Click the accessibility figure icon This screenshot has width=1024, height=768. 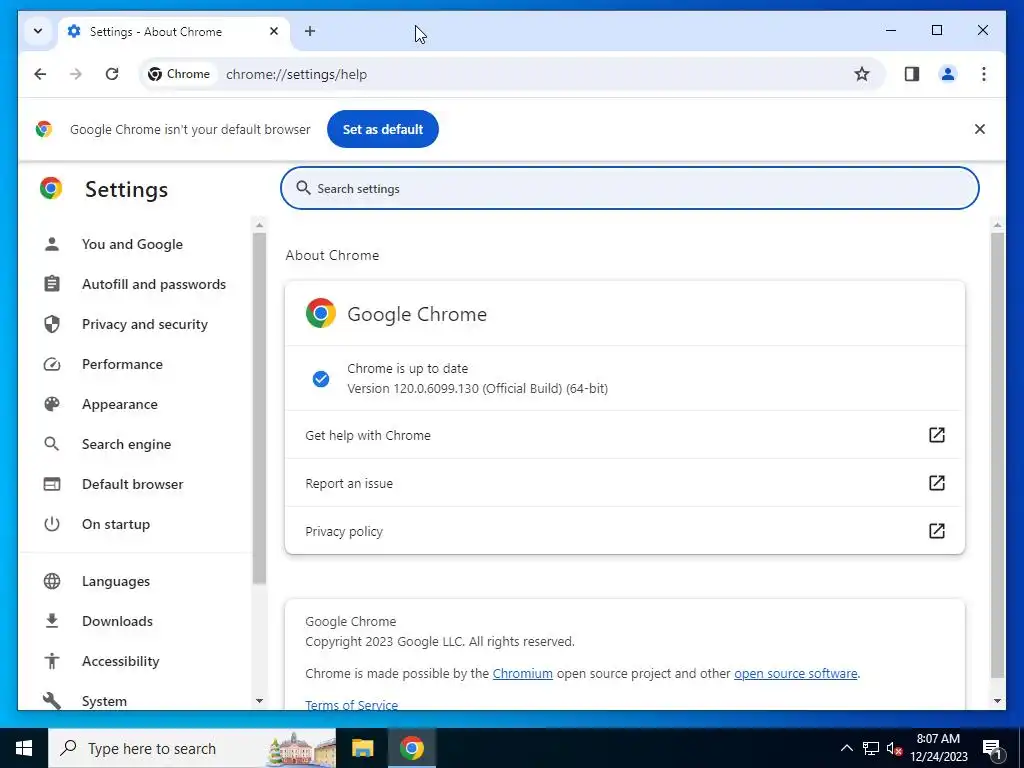52,661
